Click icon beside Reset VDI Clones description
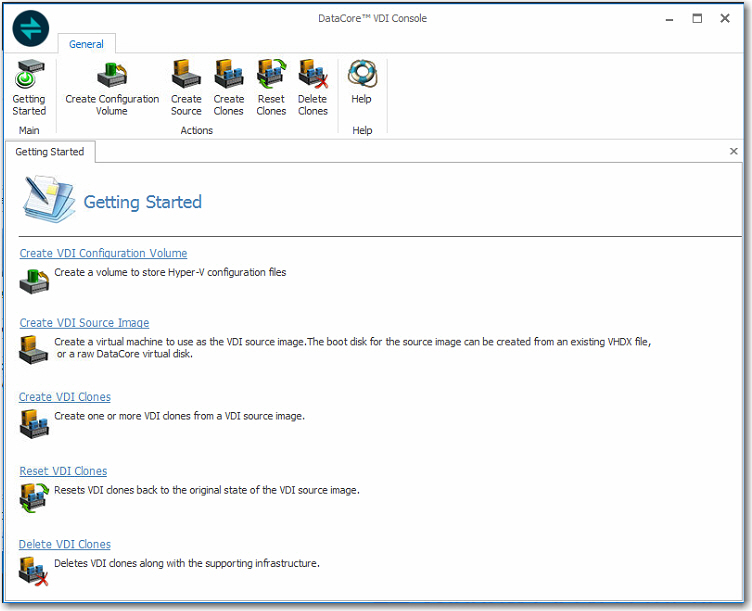Viewport: 752px width, 611px height. click(x=33, y=496)
